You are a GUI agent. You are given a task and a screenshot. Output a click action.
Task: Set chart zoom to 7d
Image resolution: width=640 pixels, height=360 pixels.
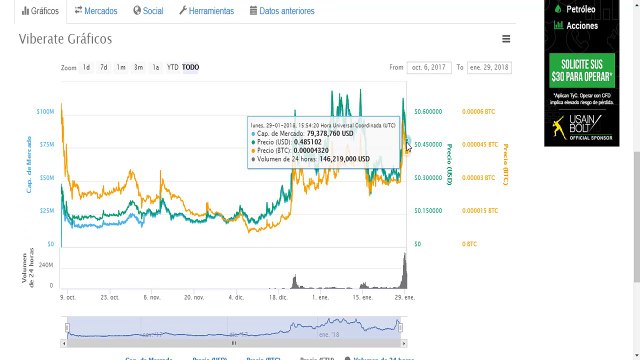[104, 67]
